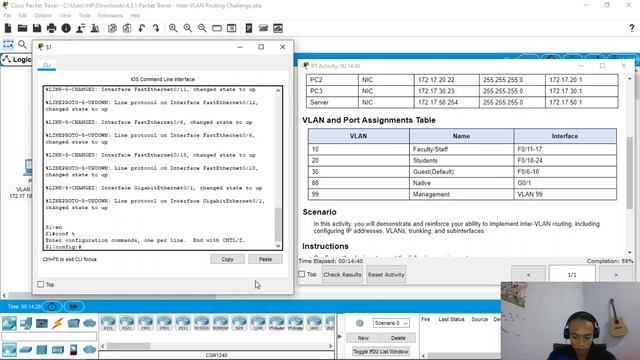The image size is (640, 360).
Task: Click the 1/1 page indicator field
Action: [x=572, y=275]
